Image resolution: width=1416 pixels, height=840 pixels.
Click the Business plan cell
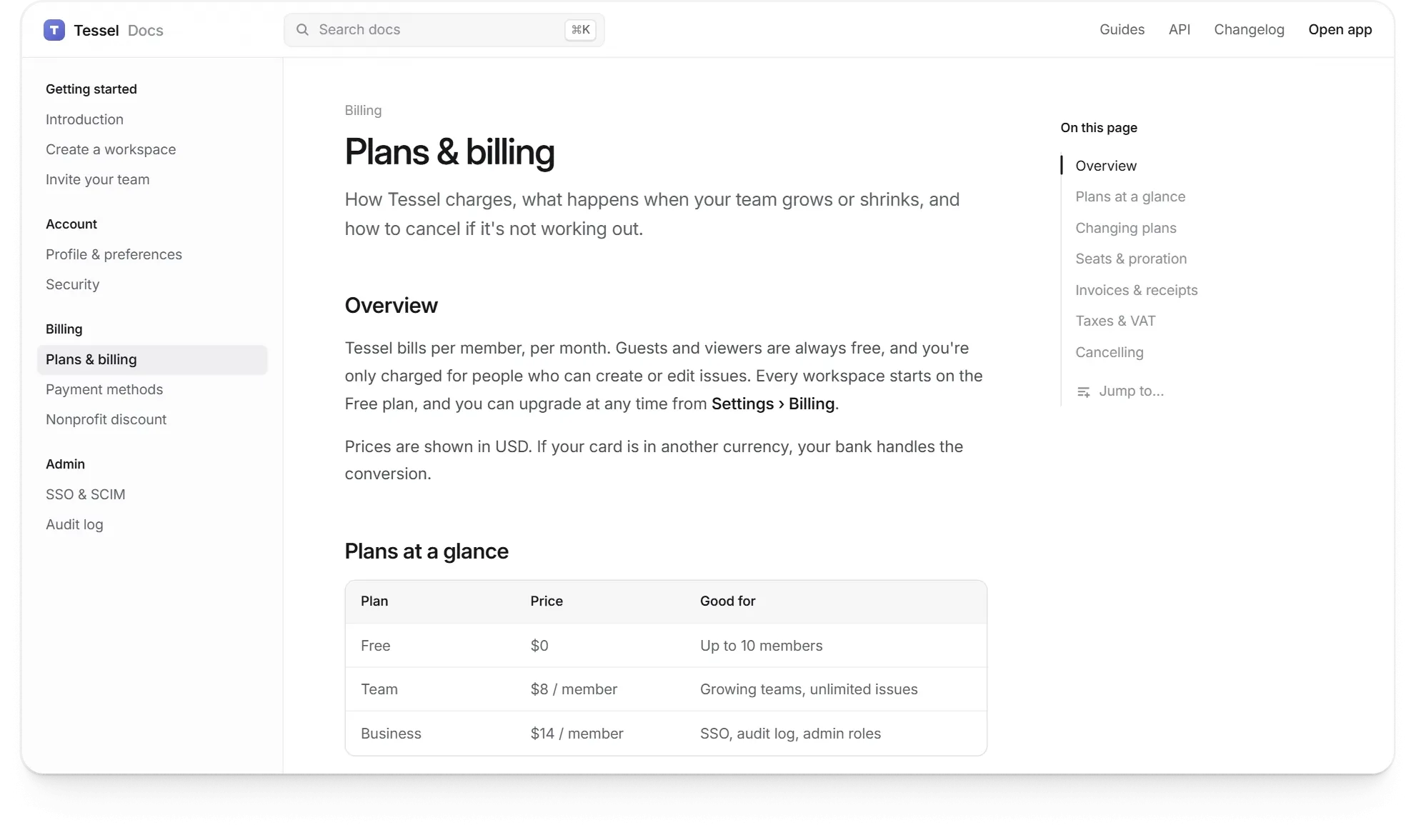coord(391,734)
